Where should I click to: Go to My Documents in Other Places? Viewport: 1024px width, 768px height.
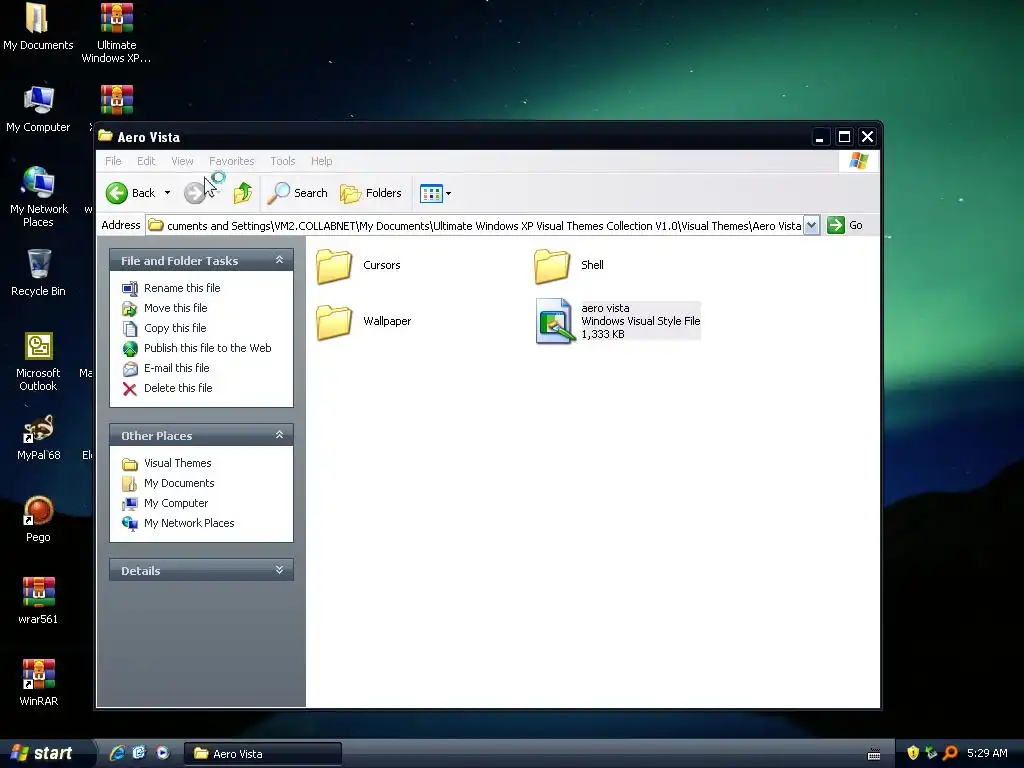pyautogui.click(x=168, y=483)
